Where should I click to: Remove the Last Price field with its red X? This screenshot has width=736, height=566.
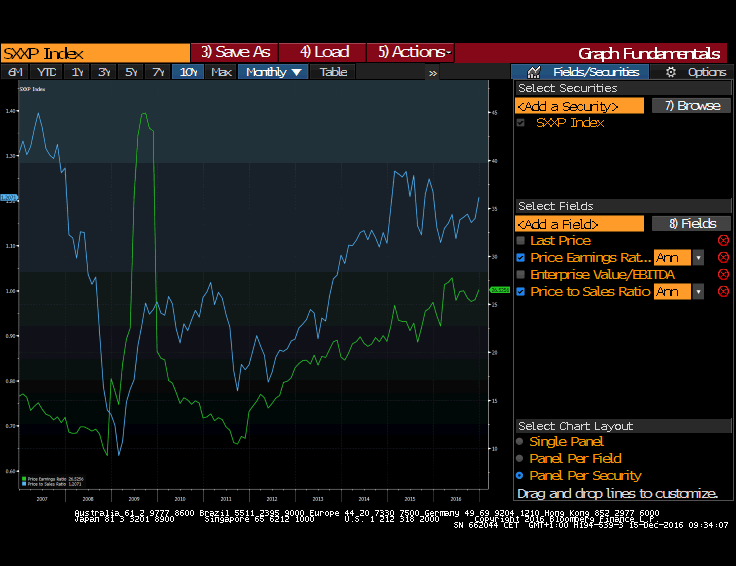(723, 241)
